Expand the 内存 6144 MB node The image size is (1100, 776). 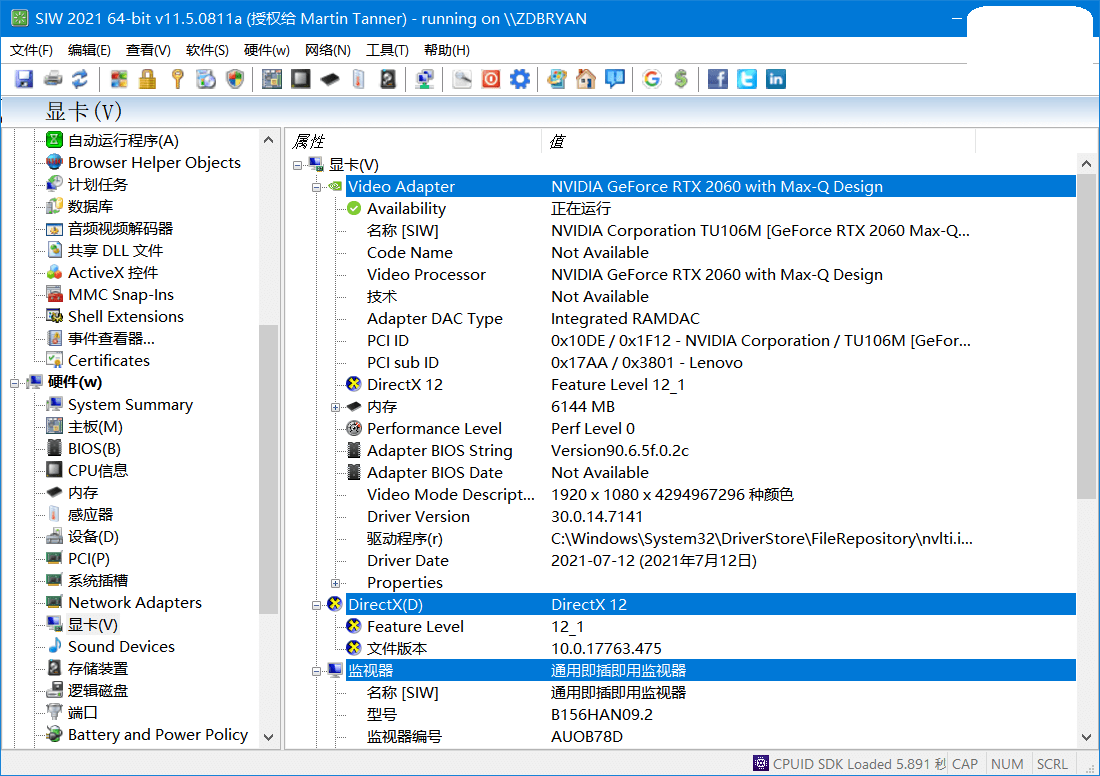point(335,408)
